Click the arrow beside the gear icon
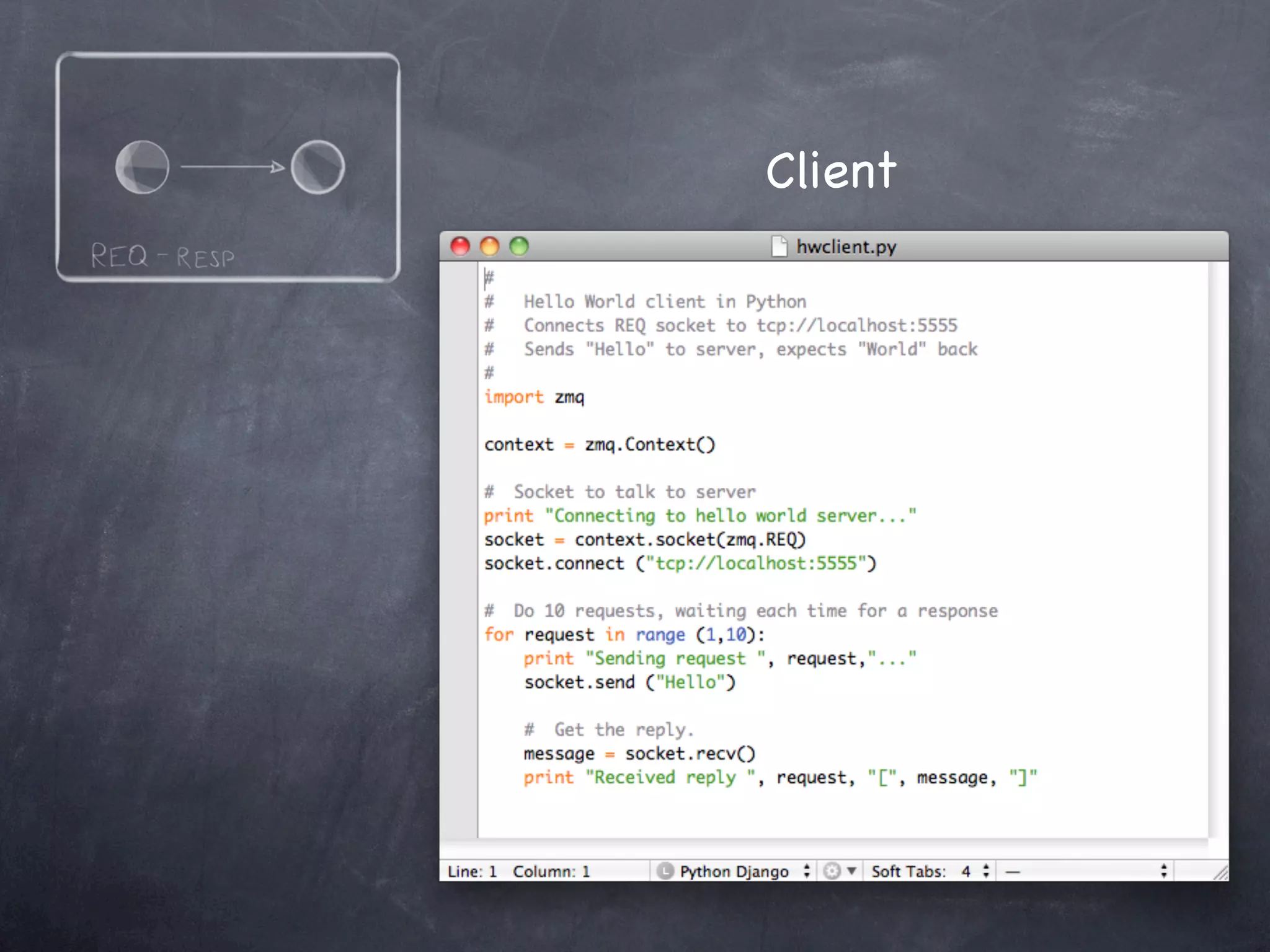The width and height of the screenshot is (1270, 952). tap(852, 871)
